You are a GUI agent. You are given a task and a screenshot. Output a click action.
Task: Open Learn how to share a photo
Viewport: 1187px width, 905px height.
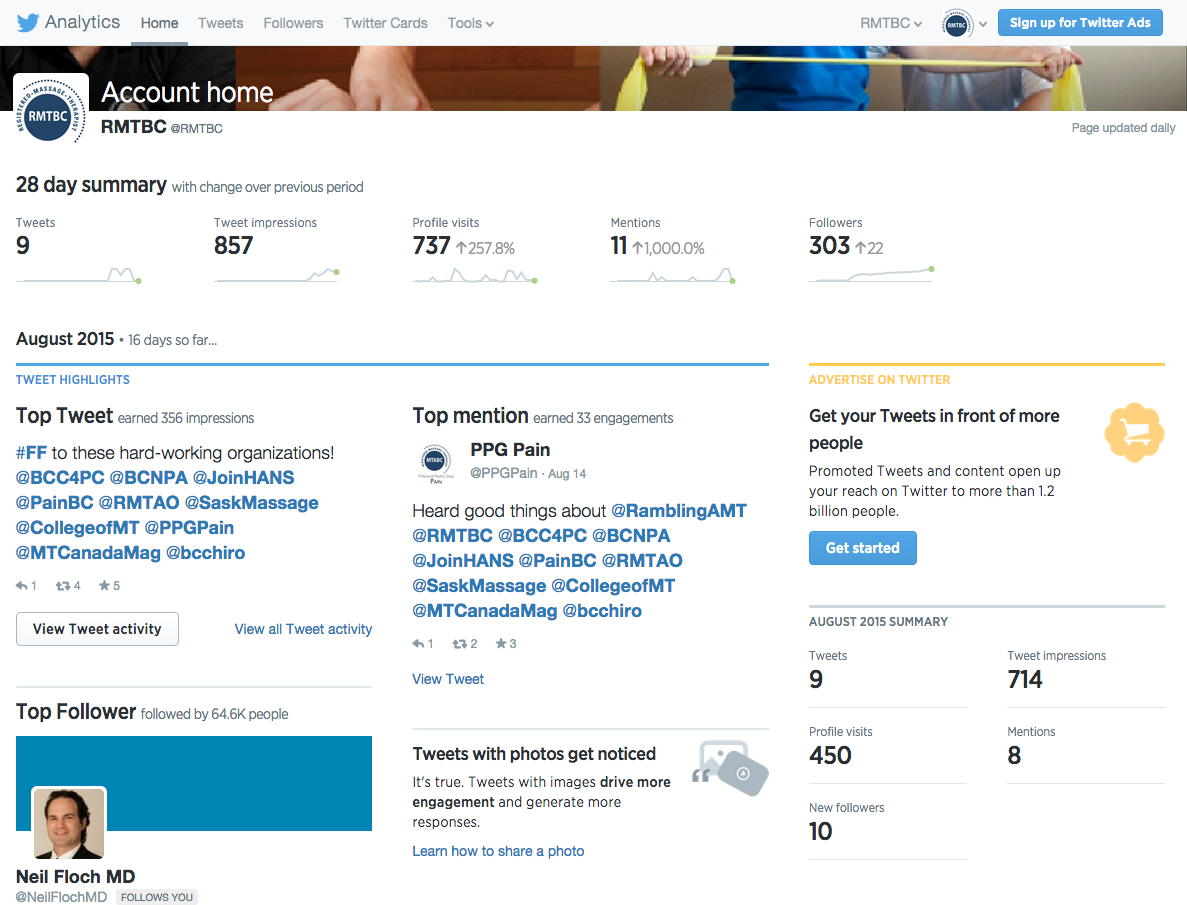(498, 851)
